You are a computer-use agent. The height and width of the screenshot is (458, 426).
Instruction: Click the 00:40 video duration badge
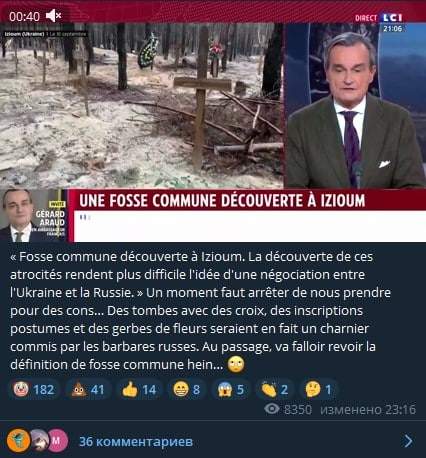[x=24, y=16]
